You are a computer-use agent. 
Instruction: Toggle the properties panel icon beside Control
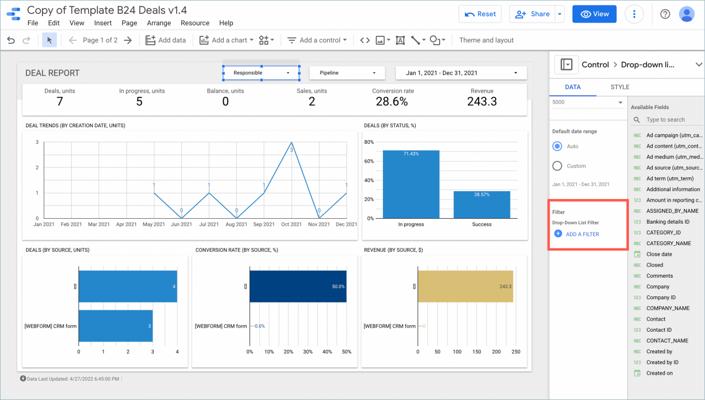(566, 65)
